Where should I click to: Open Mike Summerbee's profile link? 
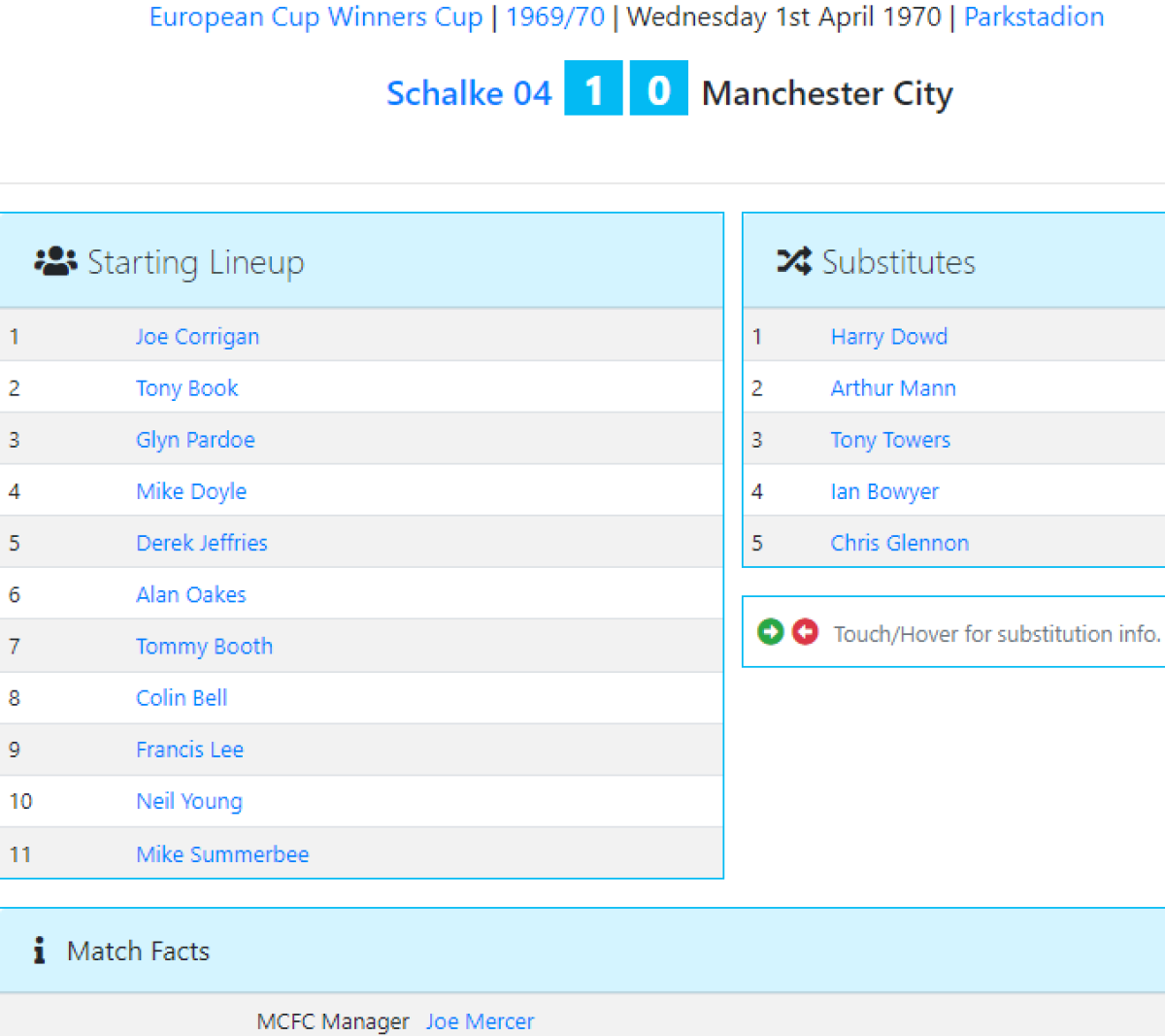(x=222, y=854)
